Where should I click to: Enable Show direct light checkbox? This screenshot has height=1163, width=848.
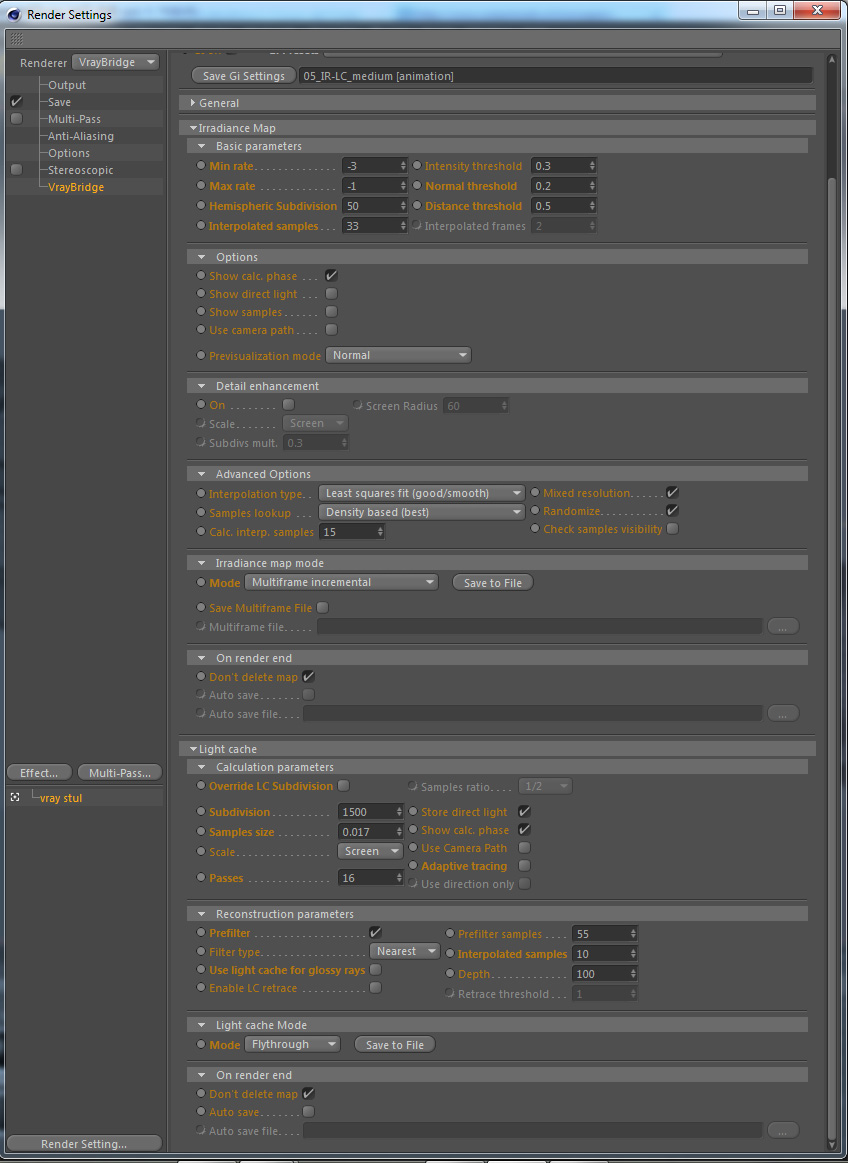click(x=332, y=294)
